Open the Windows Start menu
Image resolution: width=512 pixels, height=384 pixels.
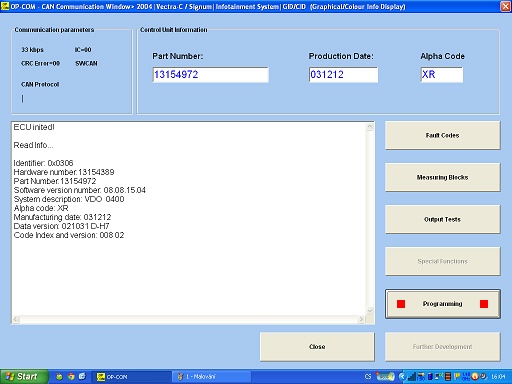click(23, 377)
